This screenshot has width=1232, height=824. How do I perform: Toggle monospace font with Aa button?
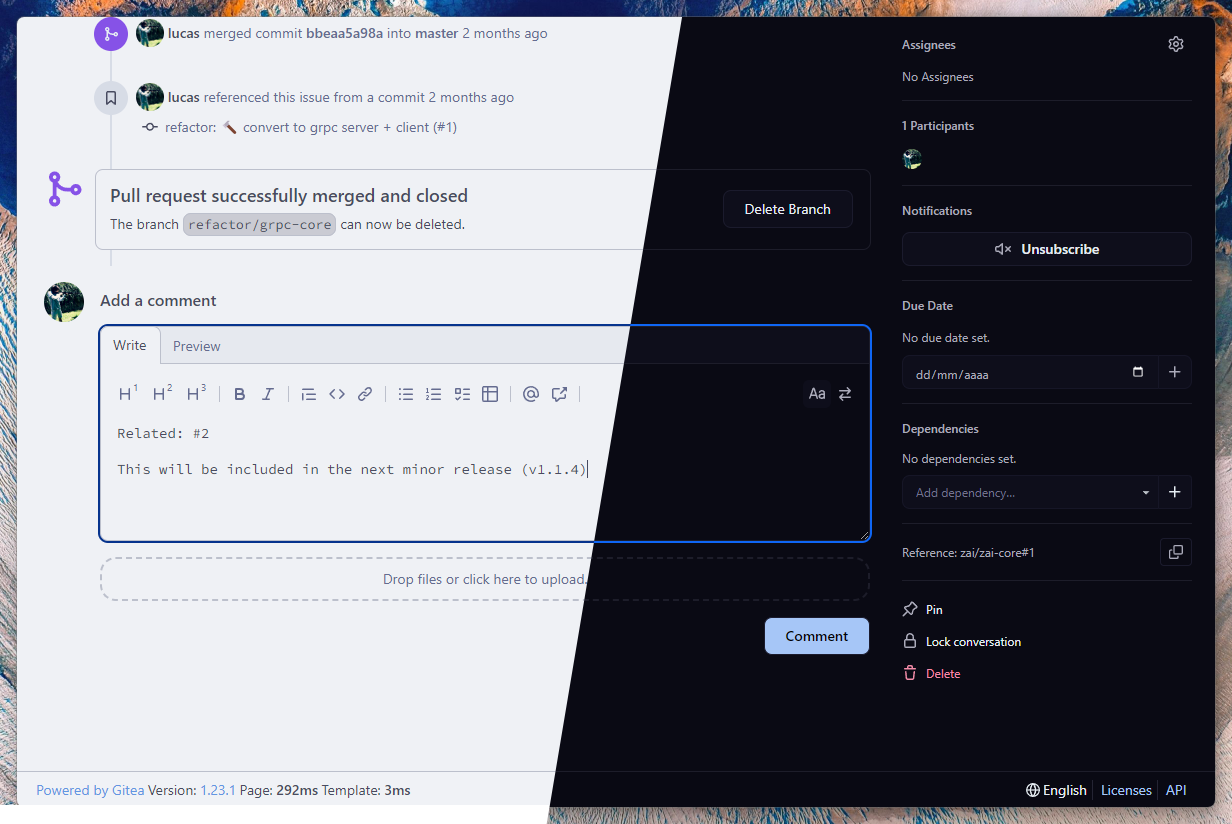(817, 394)
